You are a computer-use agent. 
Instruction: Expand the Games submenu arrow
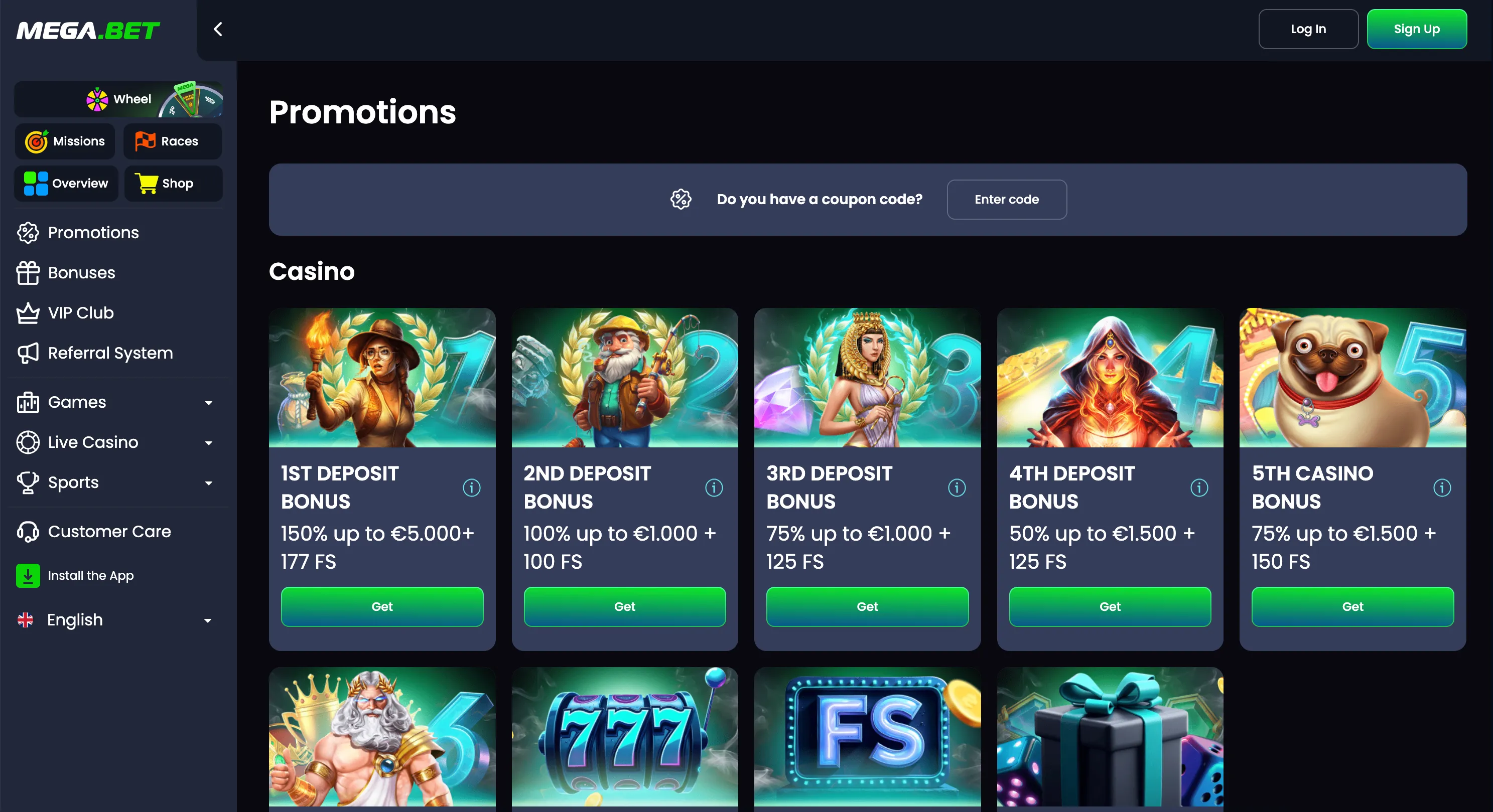209,403
